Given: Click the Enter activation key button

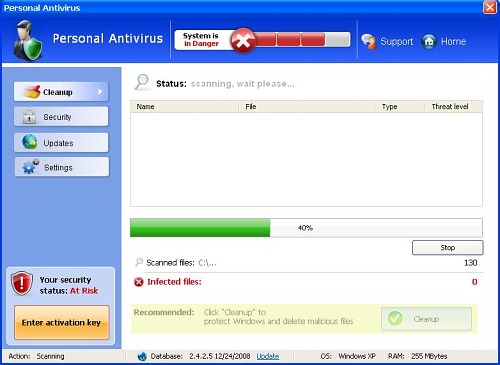Looking at the screenshot, I should pyautogui.click(x=62, y=323).
